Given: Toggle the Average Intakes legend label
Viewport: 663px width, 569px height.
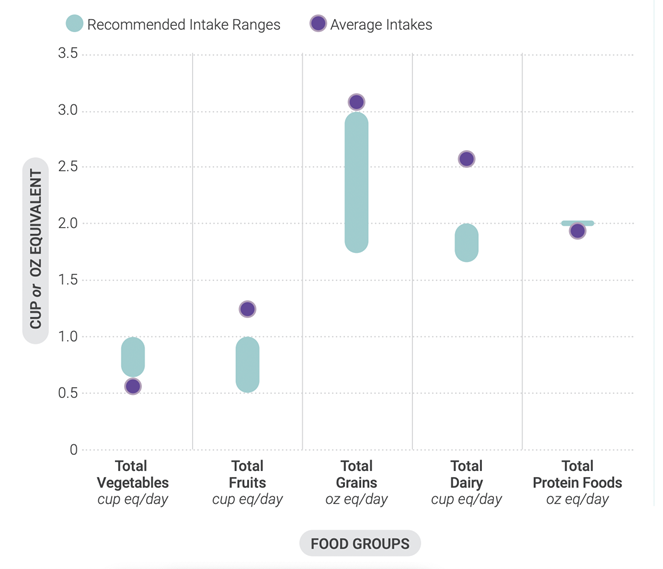Looking at the screenshot, I should (381, 24).
